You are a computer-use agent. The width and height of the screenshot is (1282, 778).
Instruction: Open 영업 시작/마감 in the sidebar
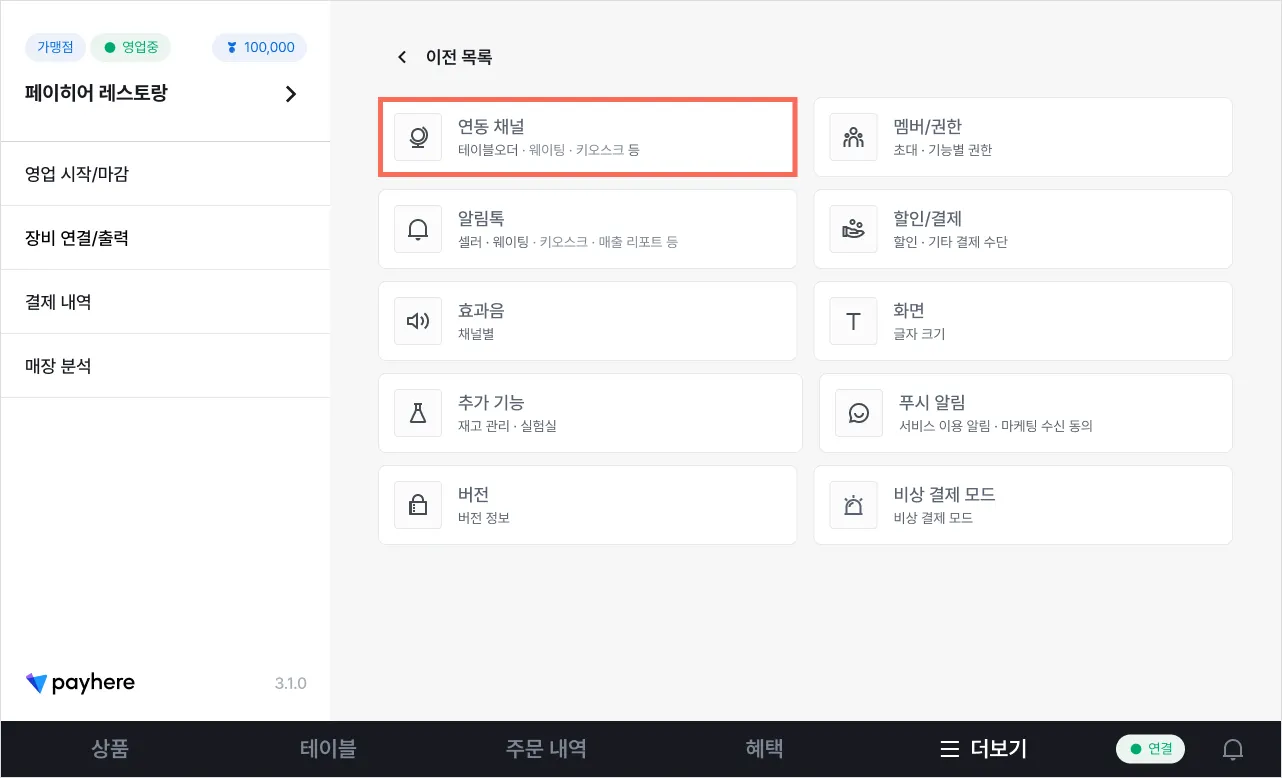(78, 174)
